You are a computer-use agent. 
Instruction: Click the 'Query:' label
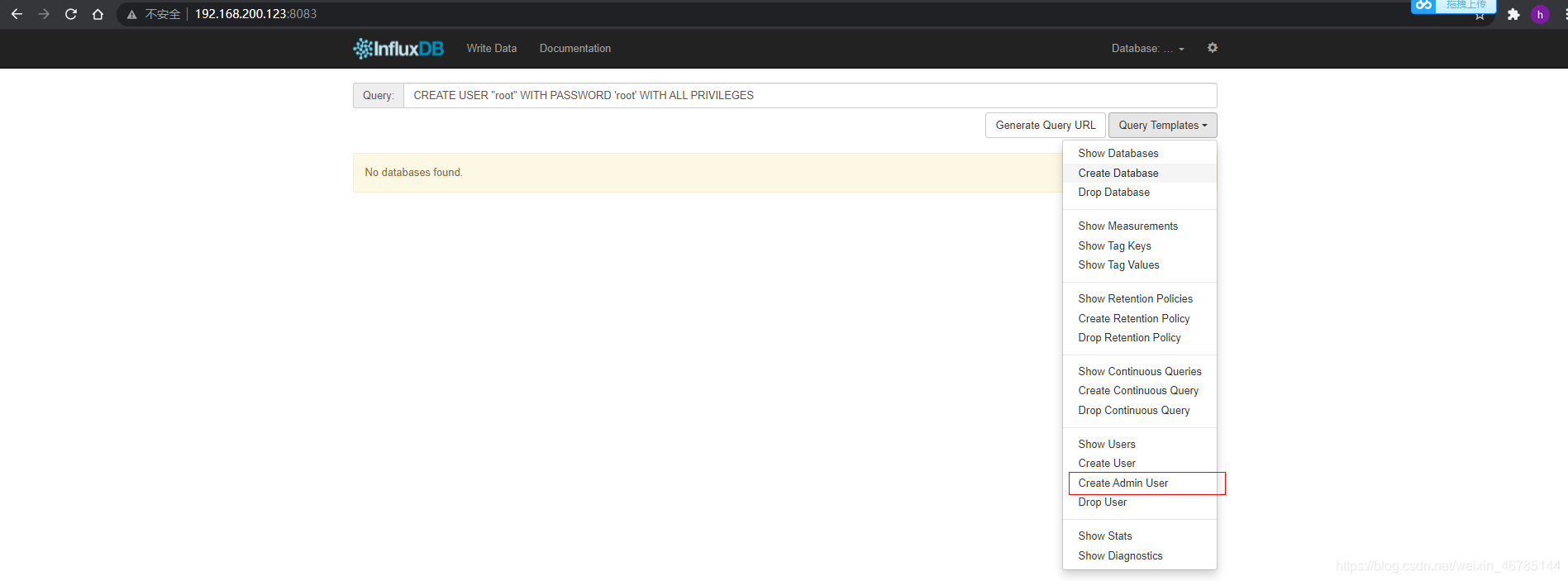379,95
